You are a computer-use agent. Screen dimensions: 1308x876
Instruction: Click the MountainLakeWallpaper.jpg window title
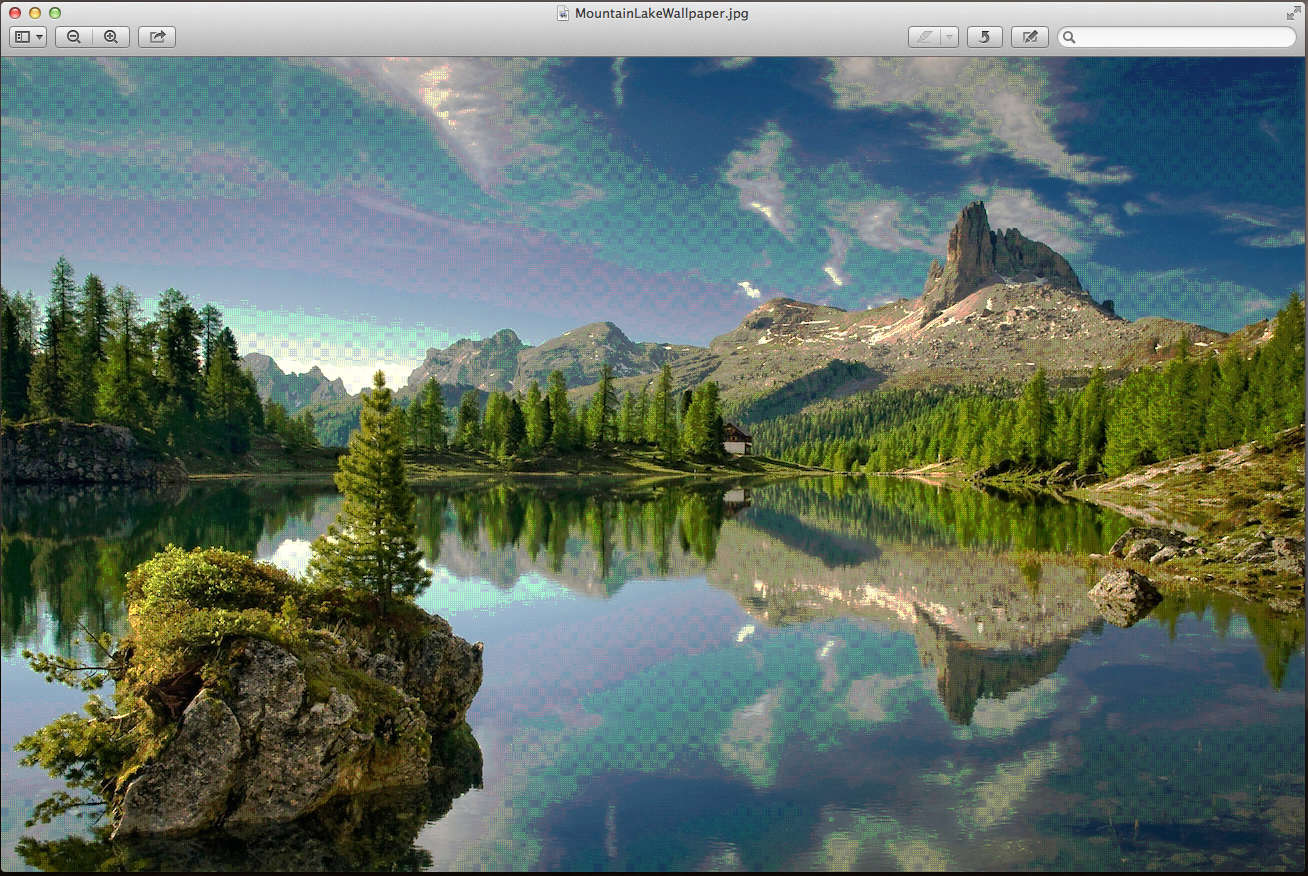[x=661, y=13]
